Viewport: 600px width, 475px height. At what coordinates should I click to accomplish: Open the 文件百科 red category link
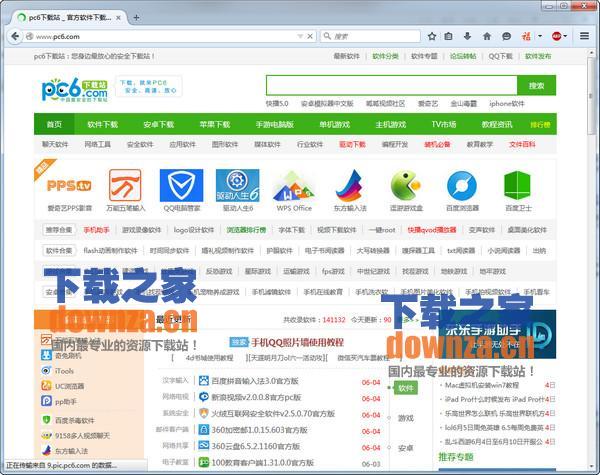click(x=522, y=144)
